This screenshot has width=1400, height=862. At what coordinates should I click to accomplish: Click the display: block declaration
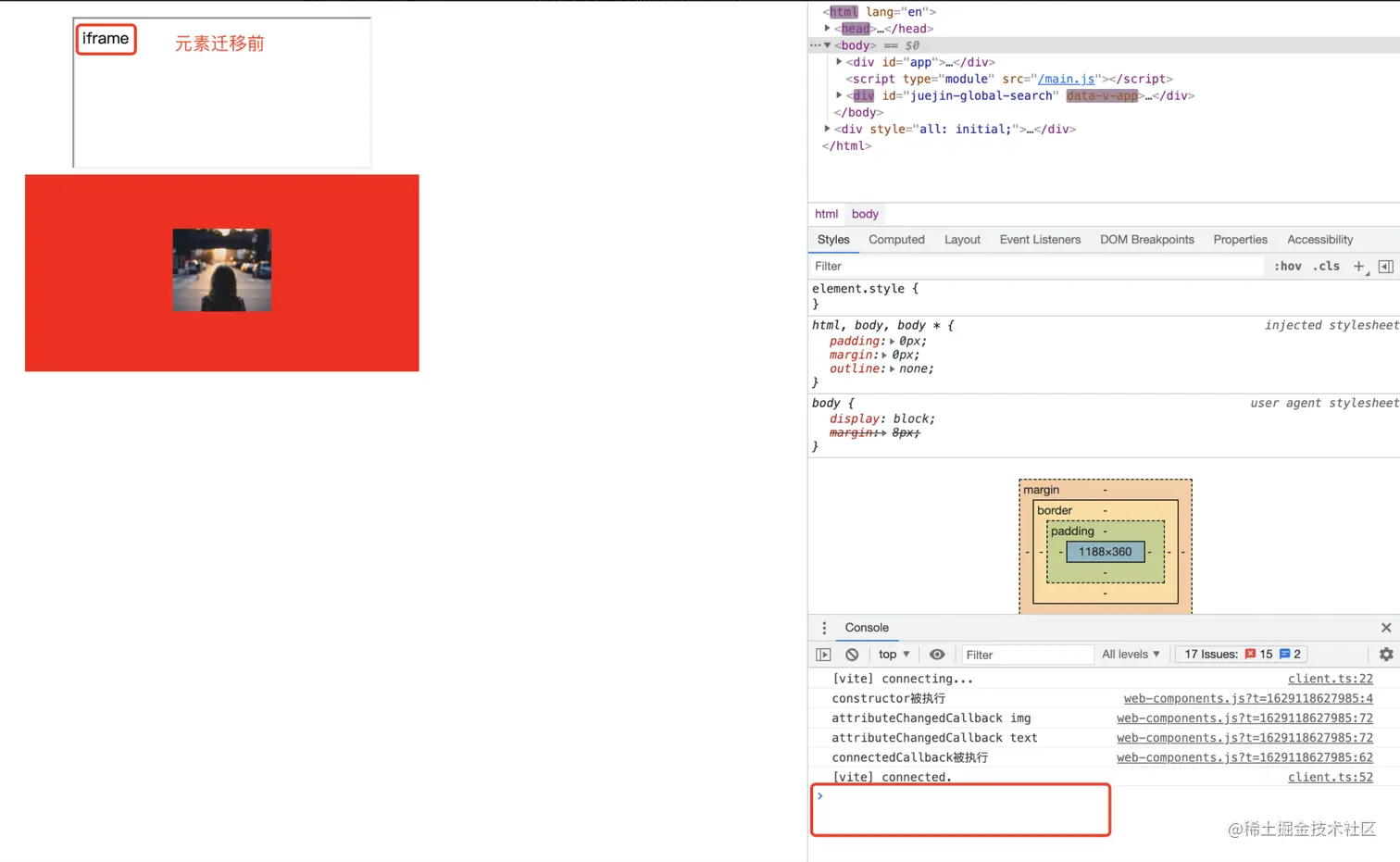pos(881,419)
